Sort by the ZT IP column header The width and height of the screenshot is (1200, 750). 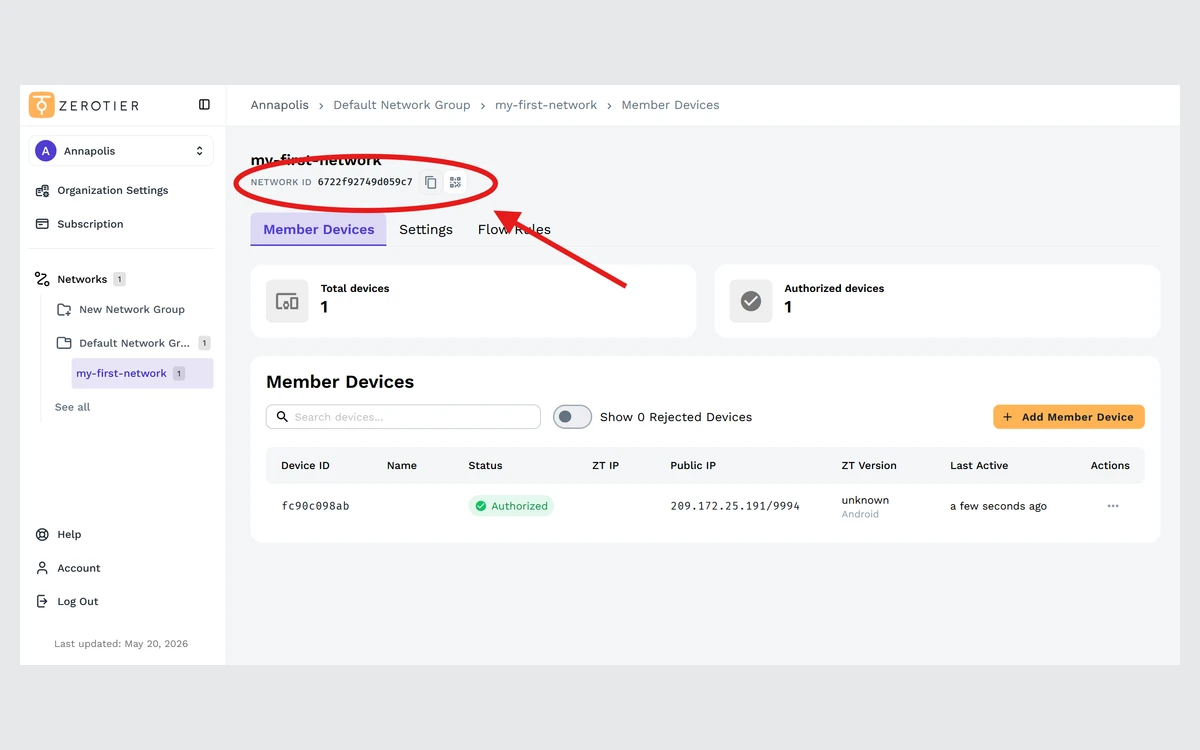coord(606,466)
